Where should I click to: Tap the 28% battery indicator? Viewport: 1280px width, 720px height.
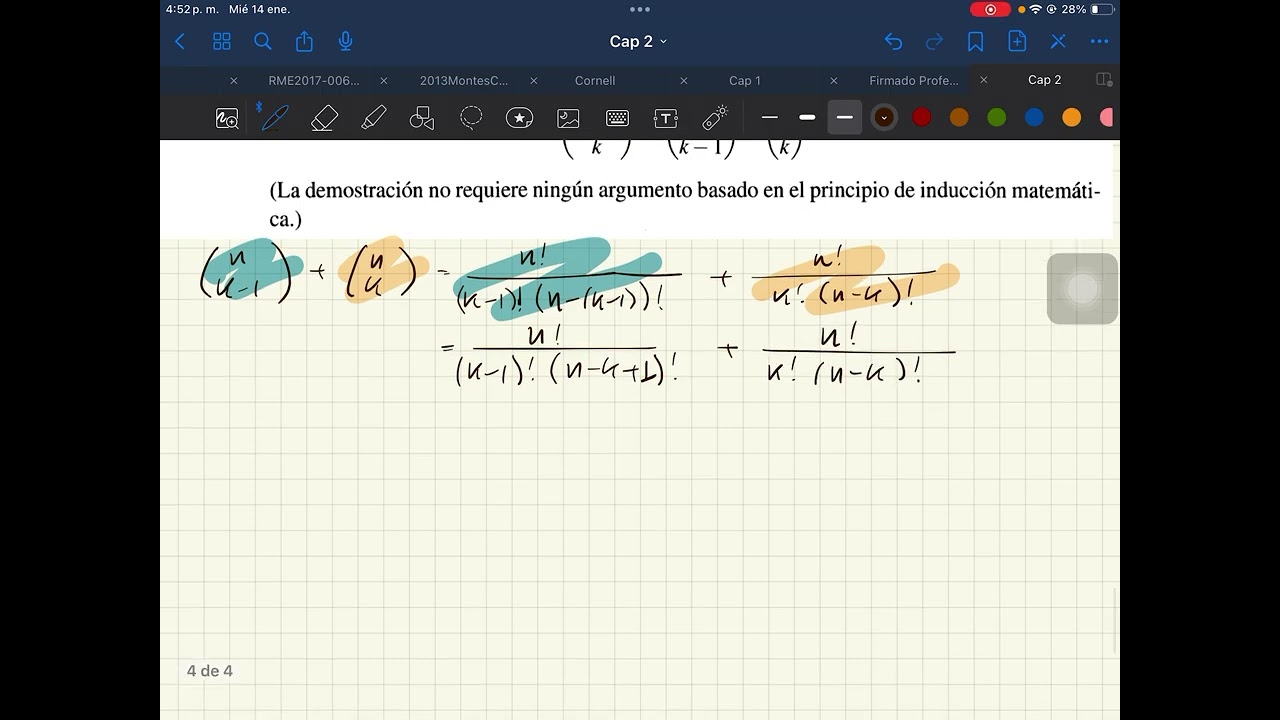click(x=1087, y=9)
